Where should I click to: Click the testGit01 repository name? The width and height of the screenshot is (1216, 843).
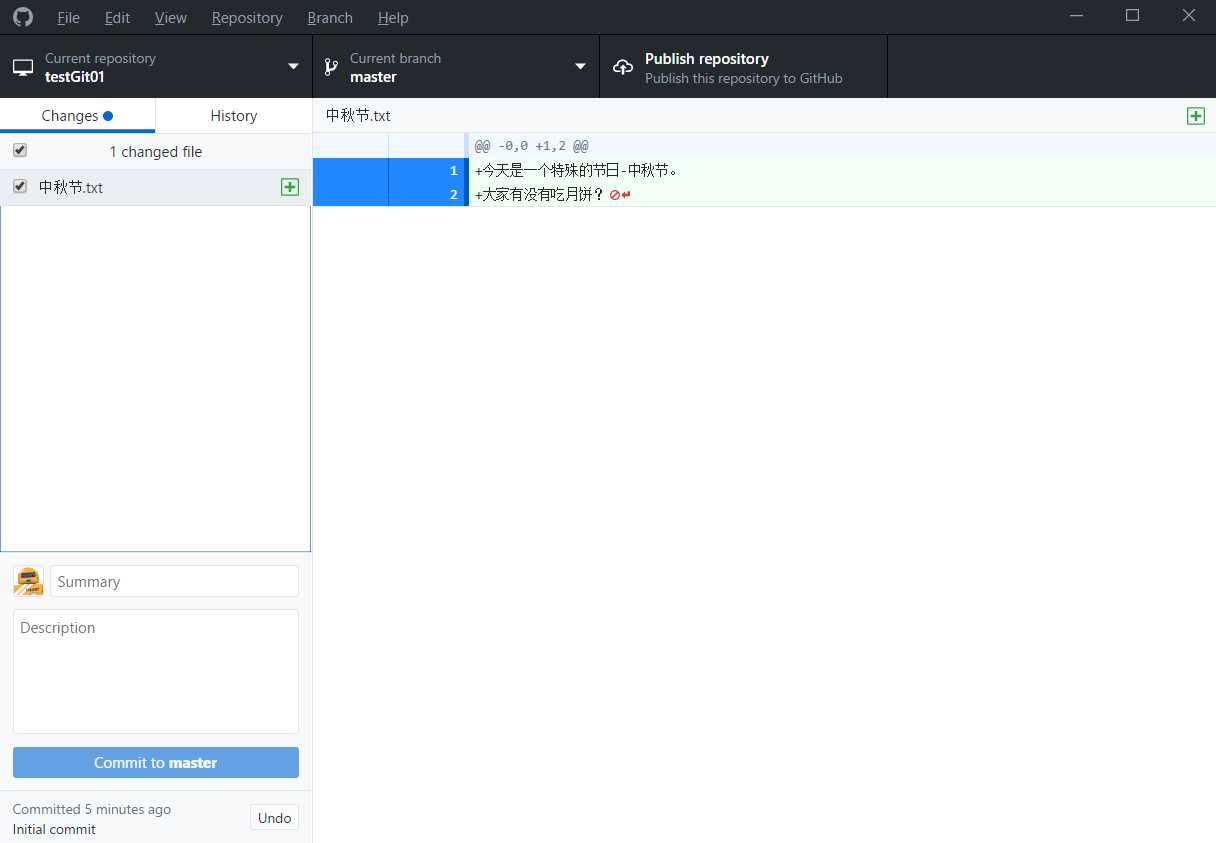[75, 77]
